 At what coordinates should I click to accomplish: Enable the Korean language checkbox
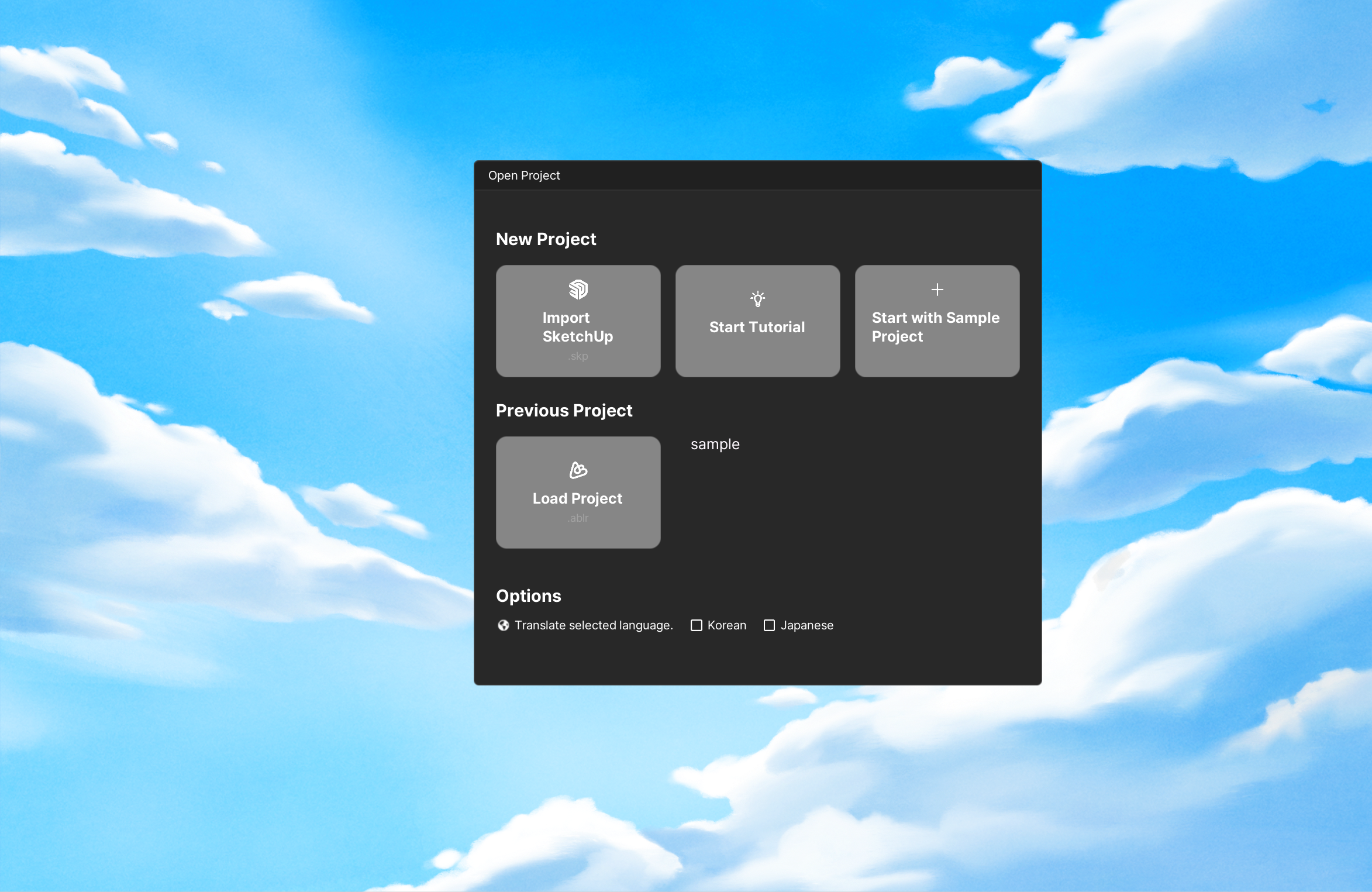(696, 625)
